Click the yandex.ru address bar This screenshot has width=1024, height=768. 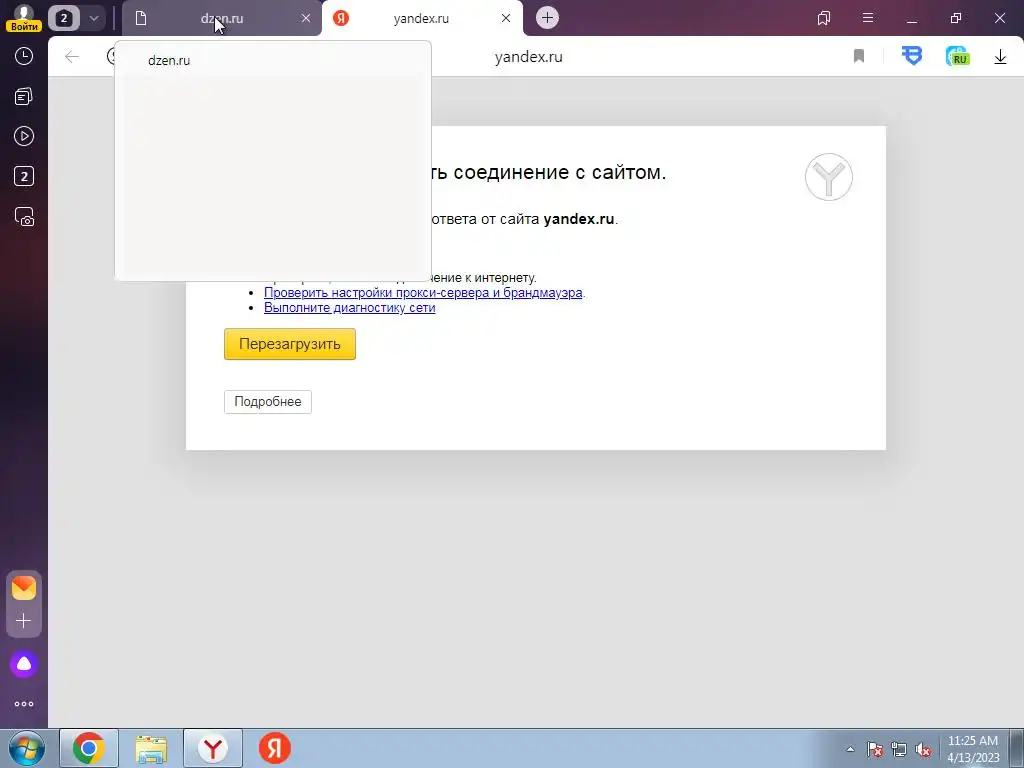pos(528,57)
